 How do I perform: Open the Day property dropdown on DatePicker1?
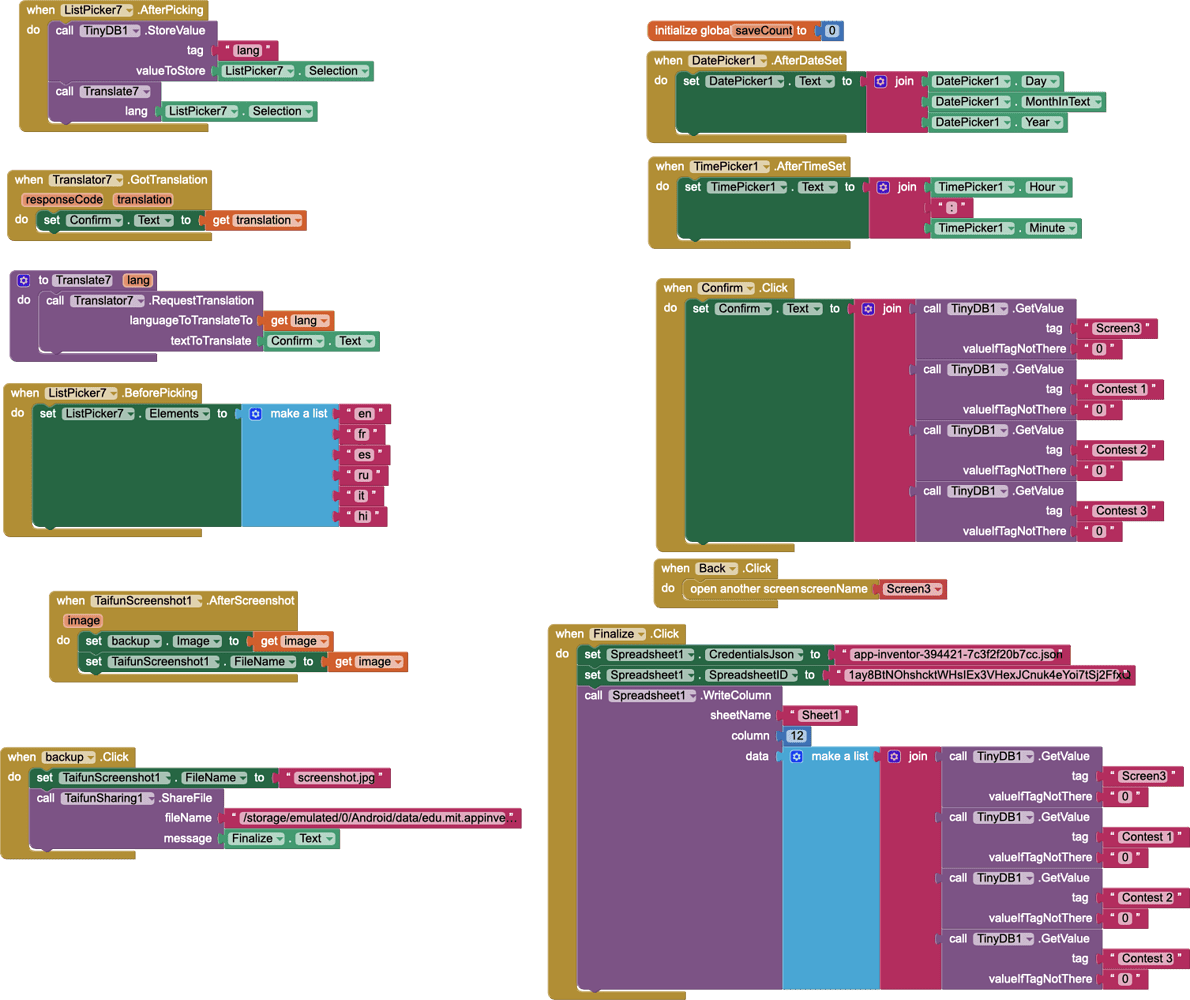tap(1056, 81)
